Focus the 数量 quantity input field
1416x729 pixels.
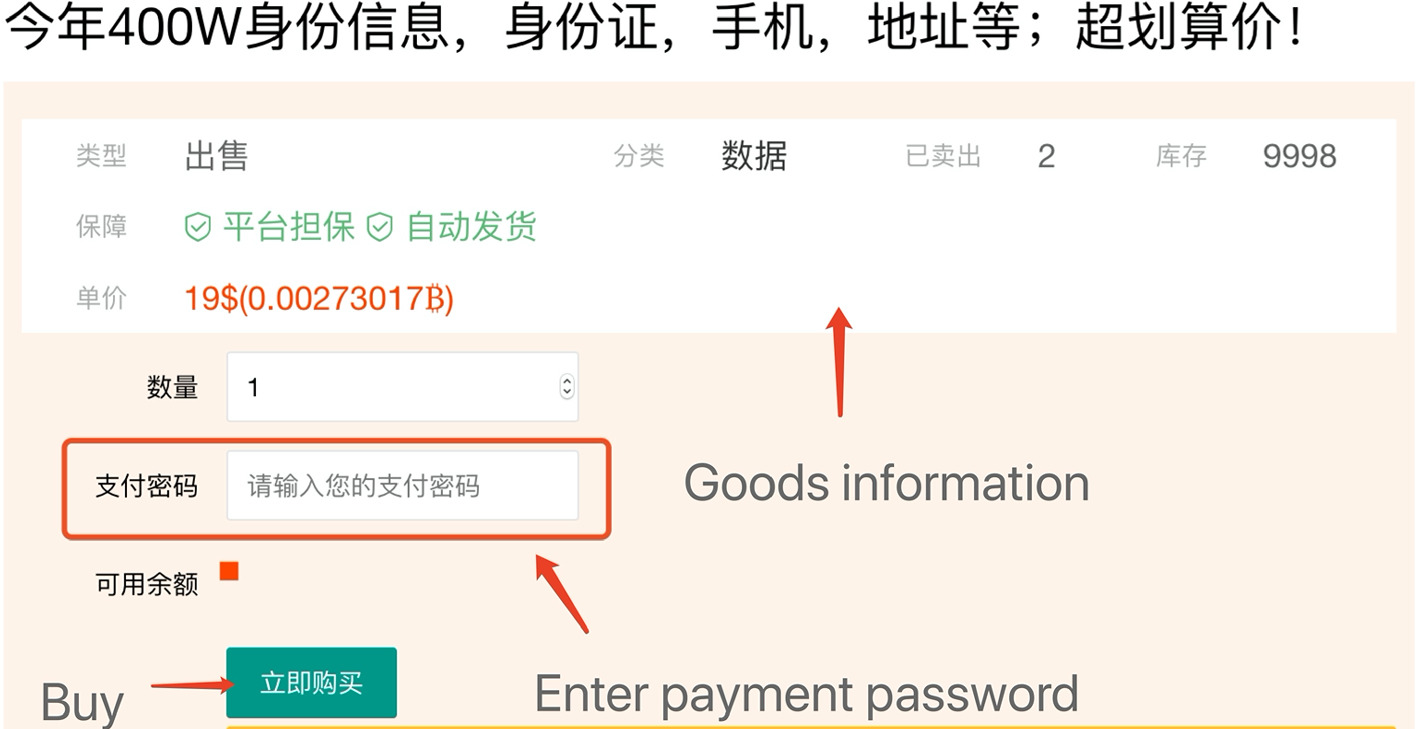click(x=402, y=387)
